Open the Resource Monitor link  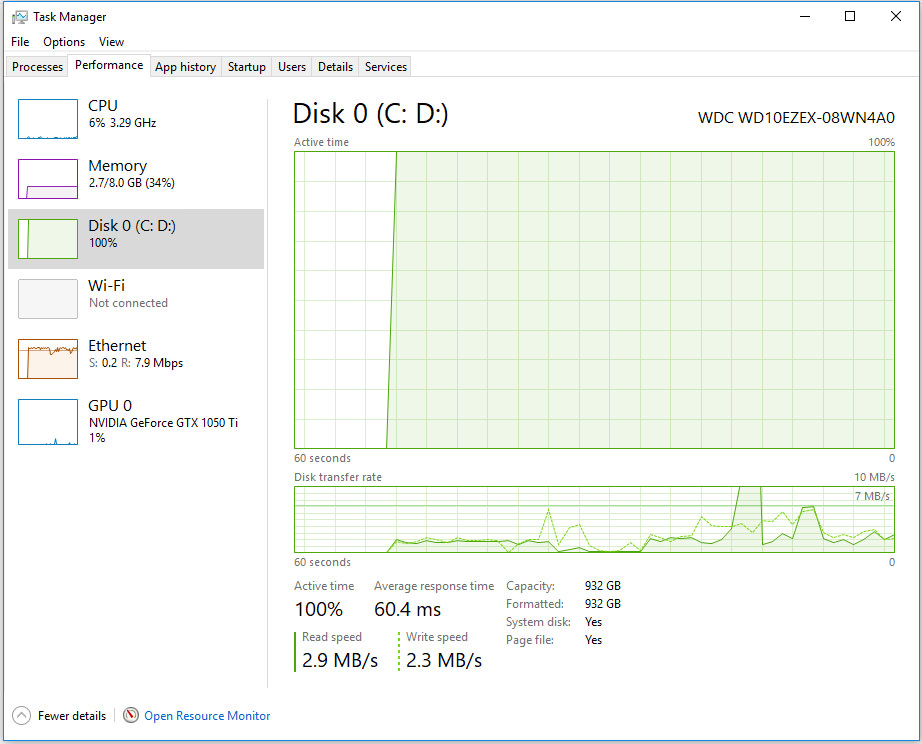[x=207, y=716]
